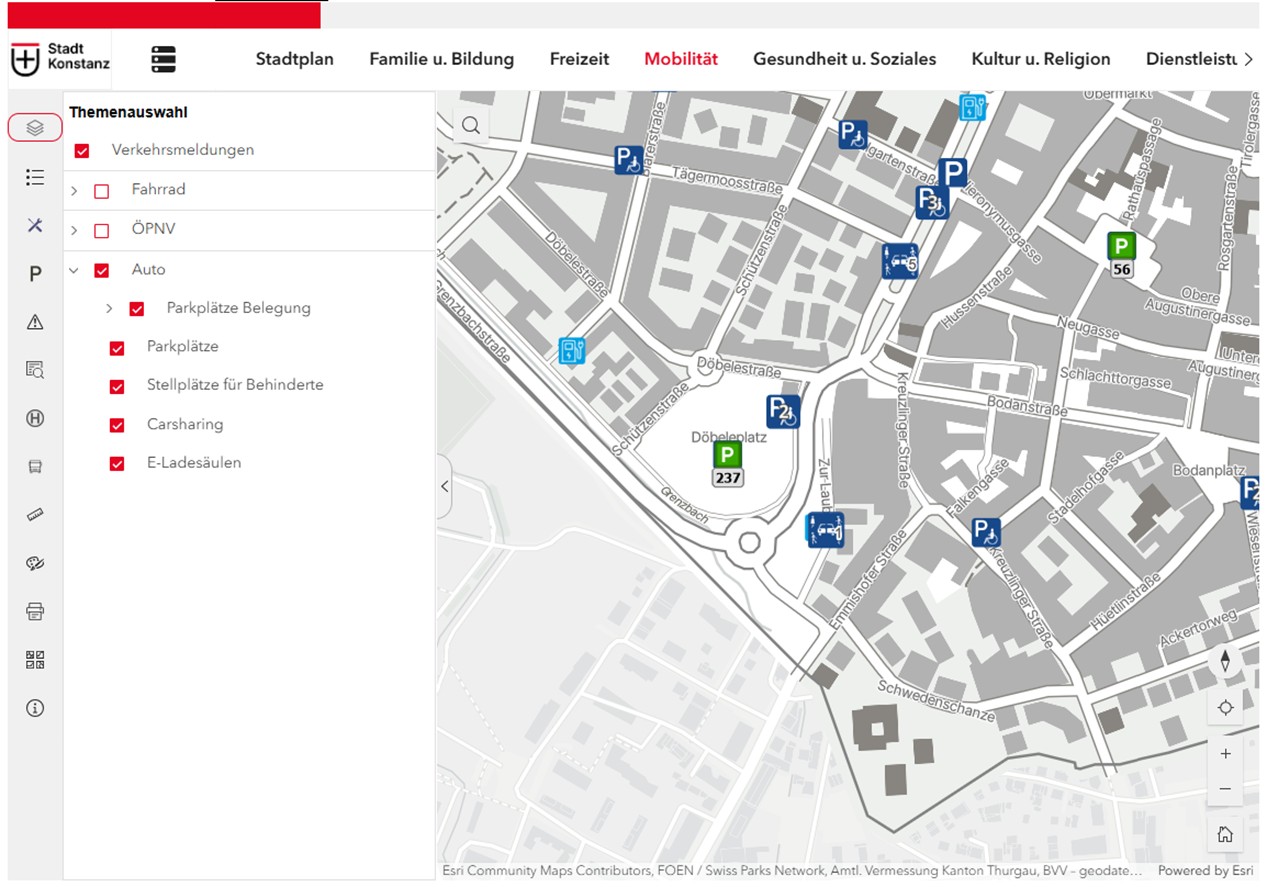Switch to the Stadtplan menu item

[x=294, y=59]
